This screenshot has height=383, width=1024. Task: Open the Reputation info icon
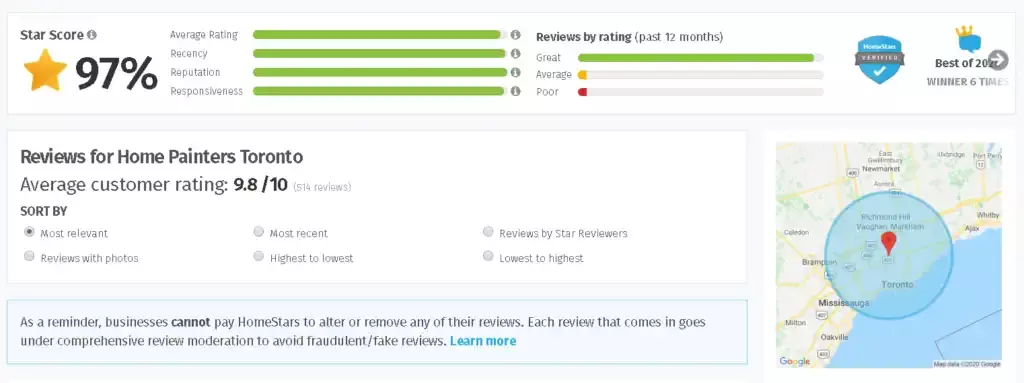pyautogui.click(x=515, y=73)
